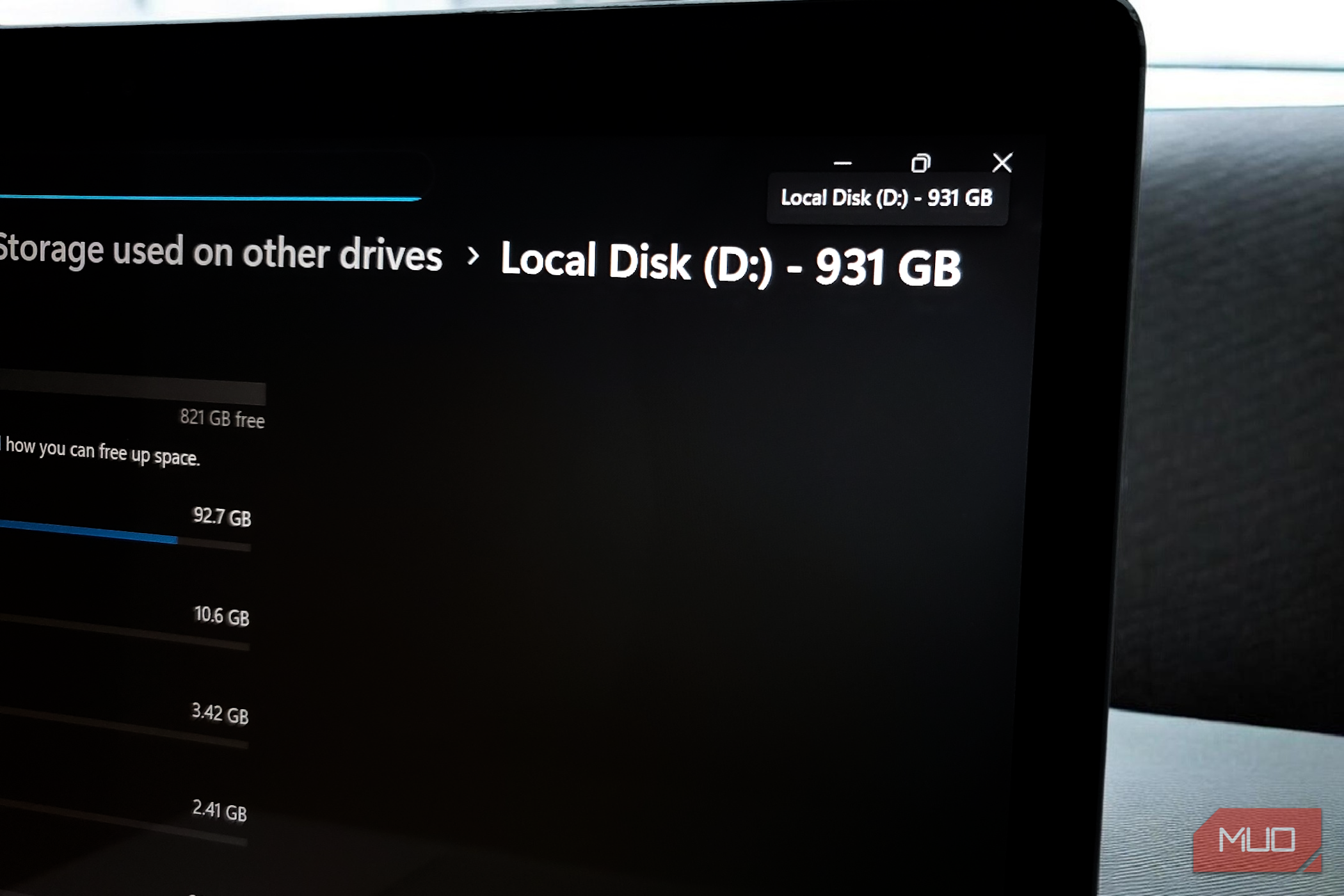Click the usage bar below 3.42 GB

tap(124, 728)
